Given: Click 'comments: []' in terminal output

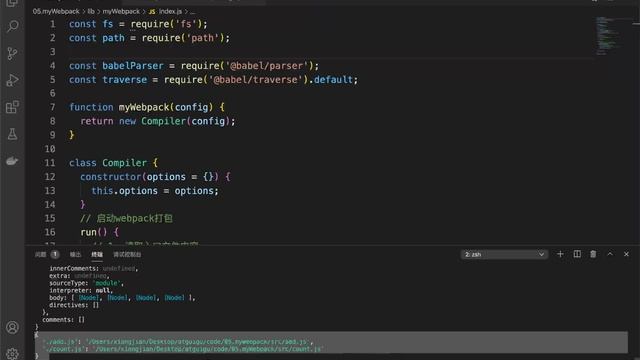Looking at the screenshot, I should (63, 320).
